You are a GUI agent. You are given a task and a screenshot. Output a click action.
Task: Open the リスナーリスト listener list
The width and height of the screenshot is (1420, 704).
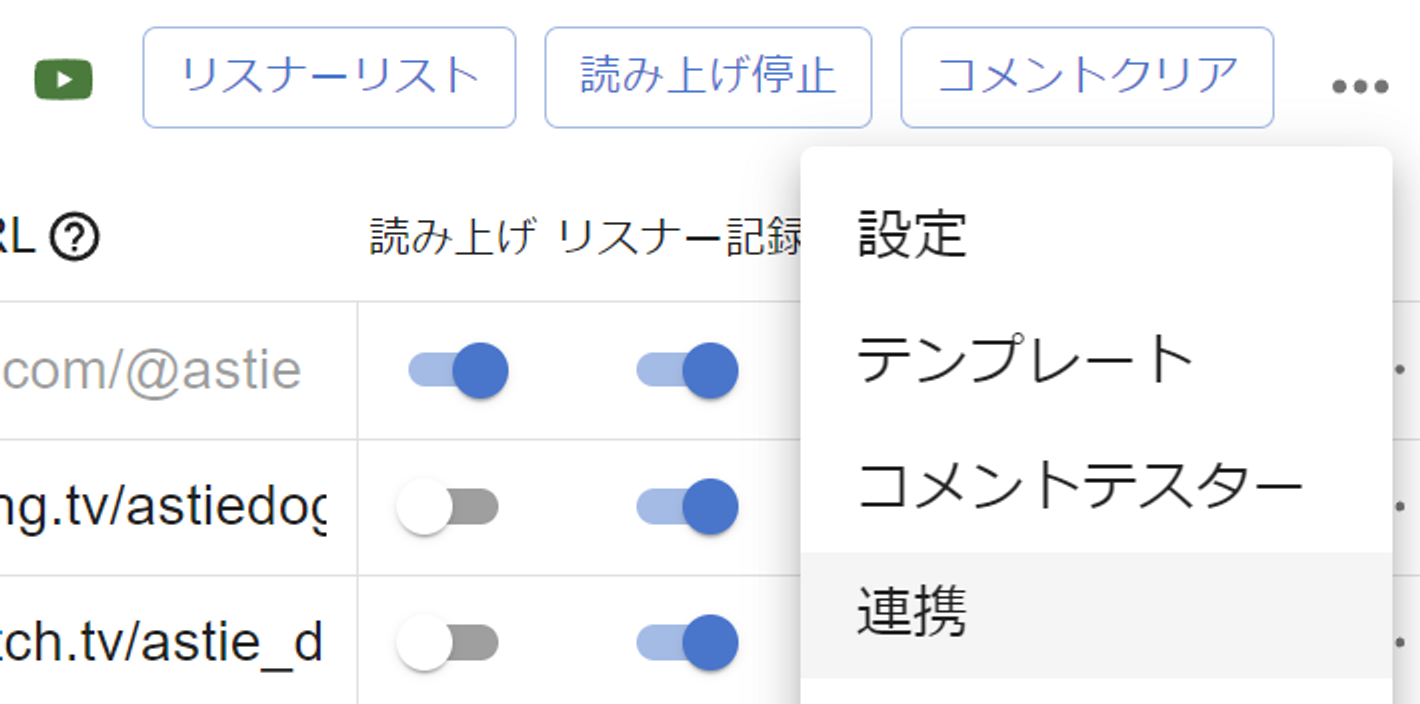pyautogui.click(x=329, y=78)
